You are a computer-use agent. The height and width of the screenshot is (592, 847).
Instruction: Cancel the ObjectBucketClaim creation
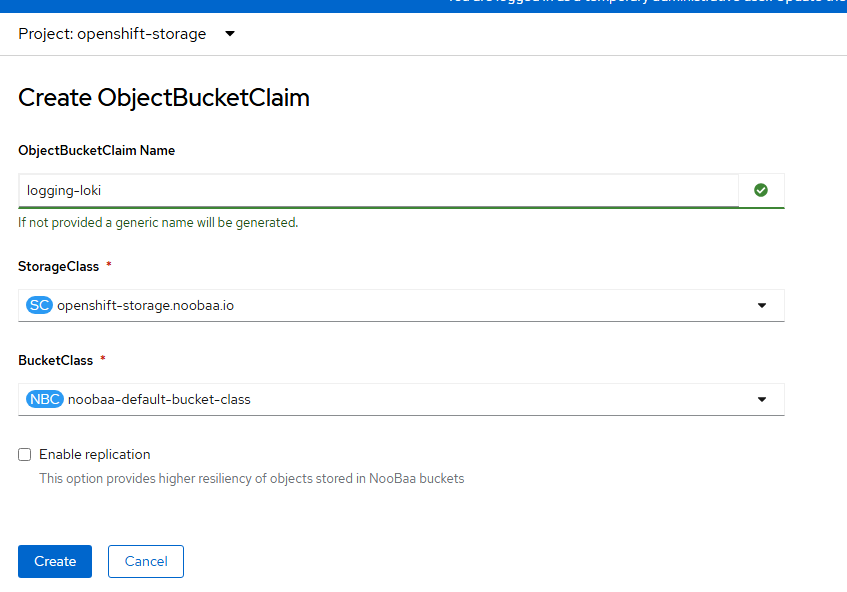pyautogui.click(x=145, y=561)
